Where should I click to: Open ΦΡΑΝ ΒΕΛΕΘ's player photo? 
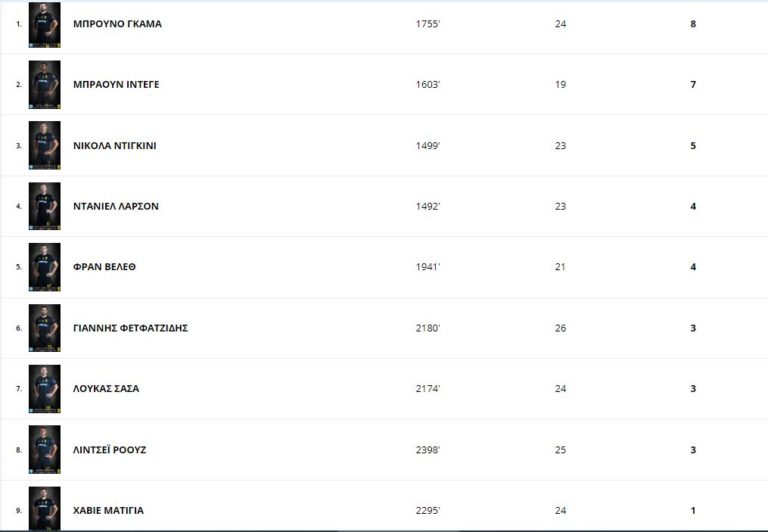coord(44,267)
